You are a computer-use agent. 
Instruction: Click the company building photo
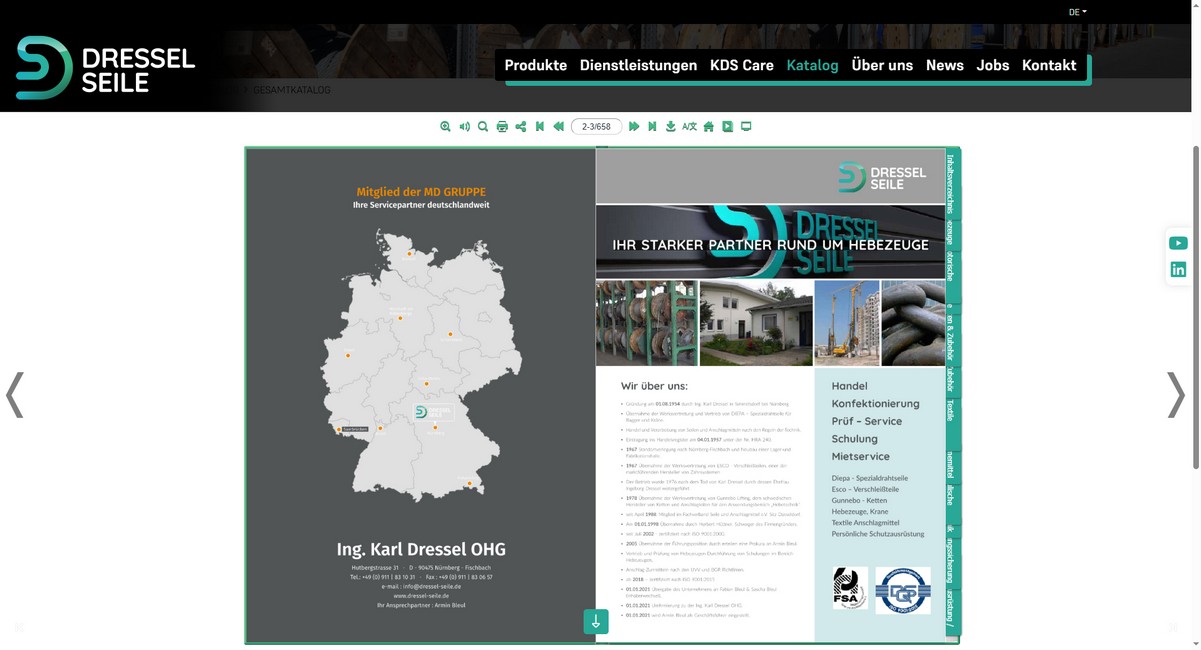pyautogui.click(x=756, y=323)
